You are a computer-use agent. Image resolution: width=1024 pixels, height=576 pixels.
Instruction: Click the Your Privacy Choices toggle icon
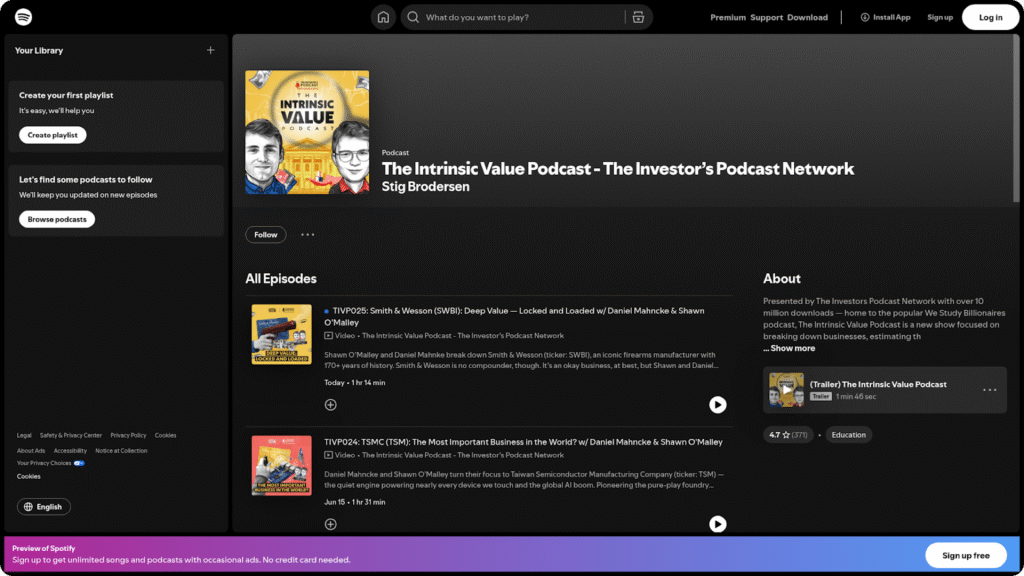(79, 463)
